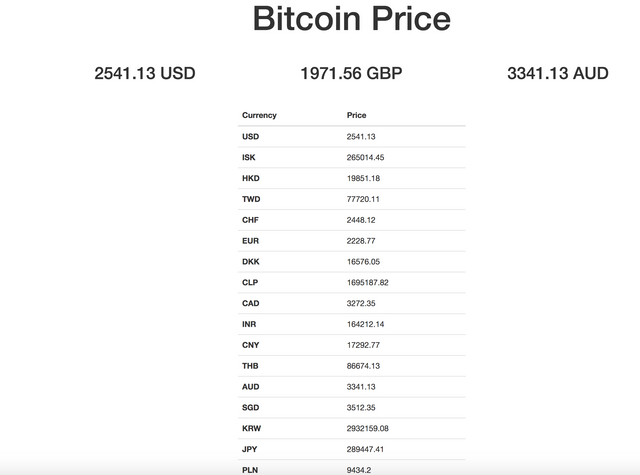The height and width of the screenshot is (475, 640).
Task: Click the Price column header
Action: [x=356, y=115]
